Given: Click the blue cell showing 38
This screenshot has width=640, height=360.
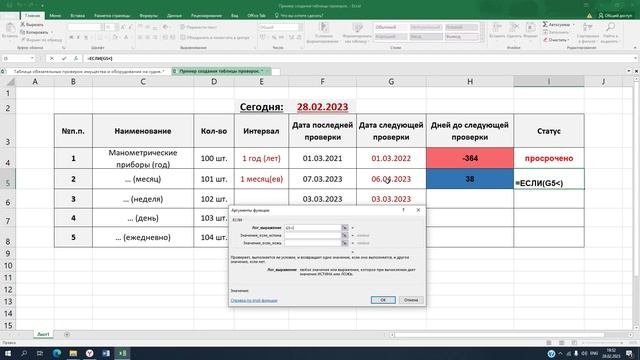Looking at the screenshot, I should pos(470,179).
